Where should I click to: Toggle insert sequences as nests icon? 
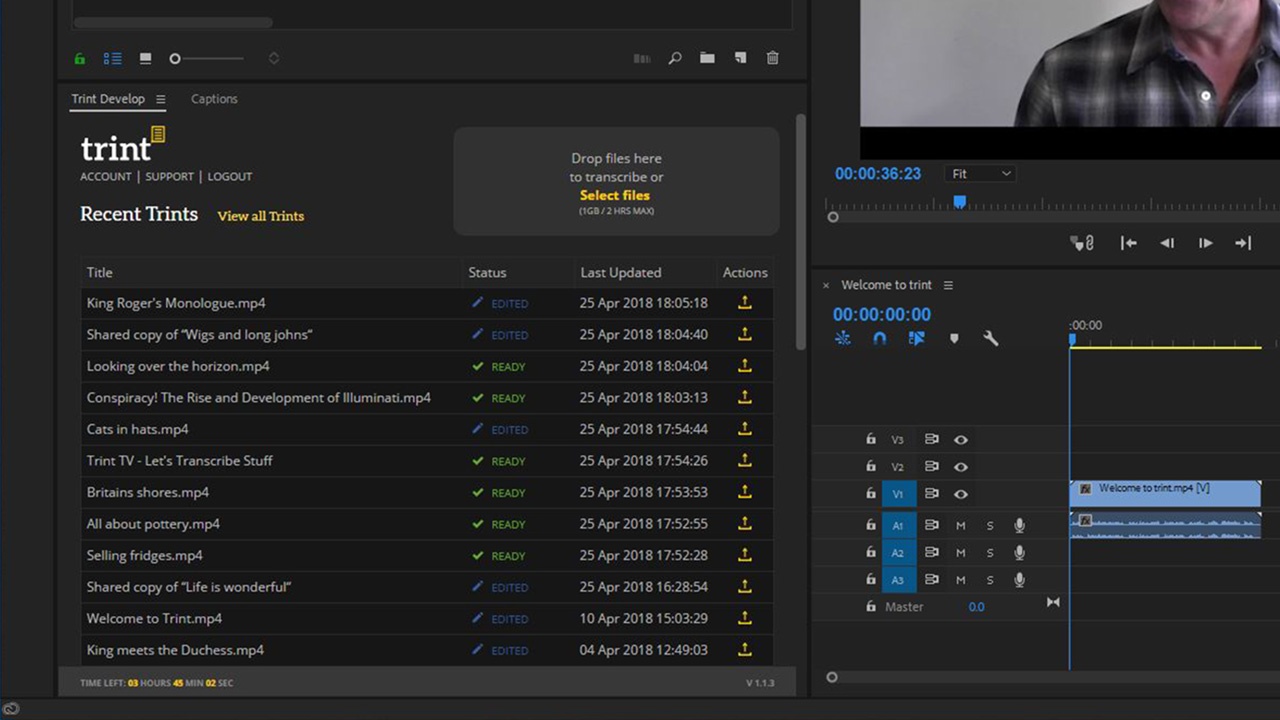click(843, 338)
